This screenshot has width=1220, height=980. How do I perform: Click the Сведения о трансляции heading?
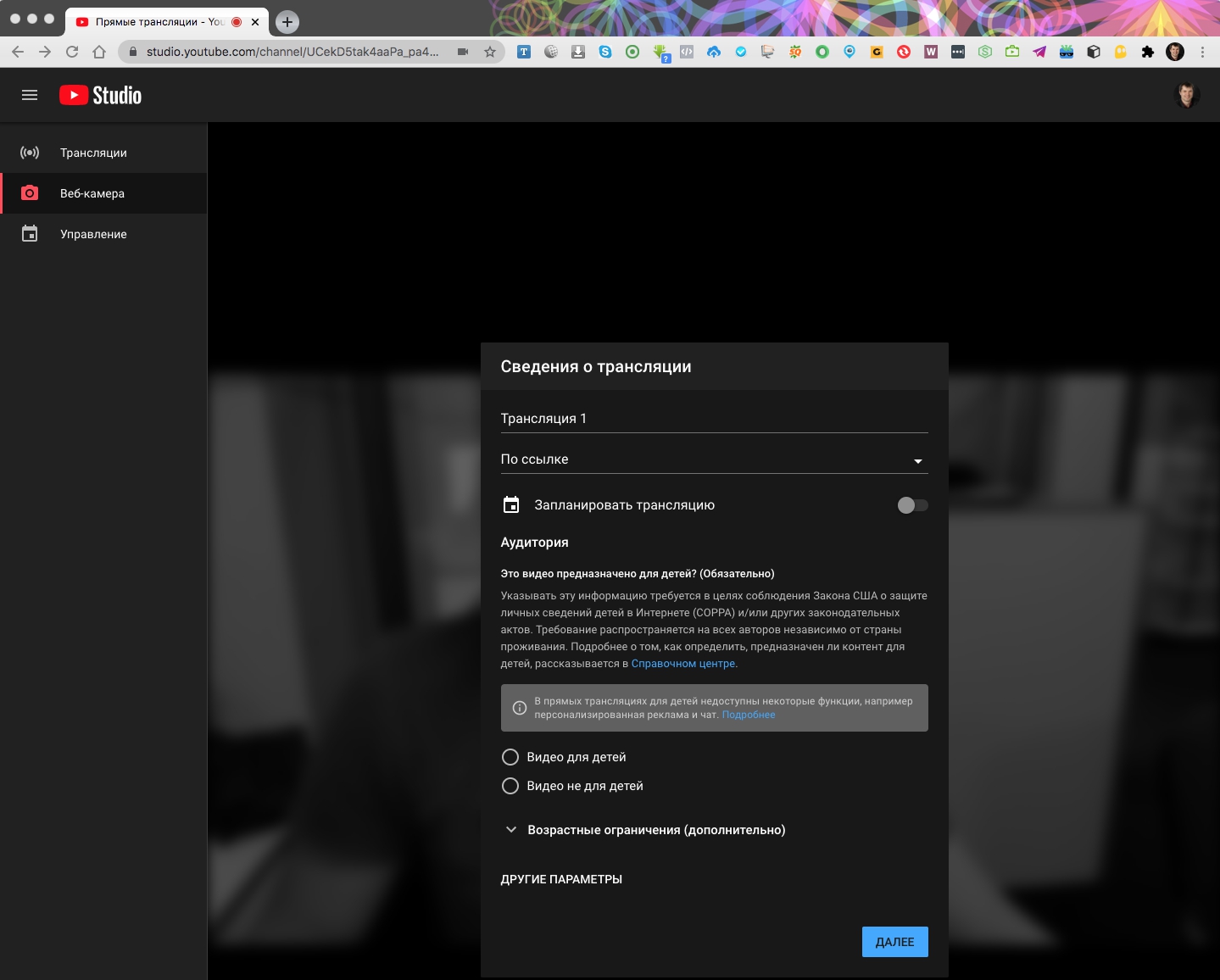(596, 366)
